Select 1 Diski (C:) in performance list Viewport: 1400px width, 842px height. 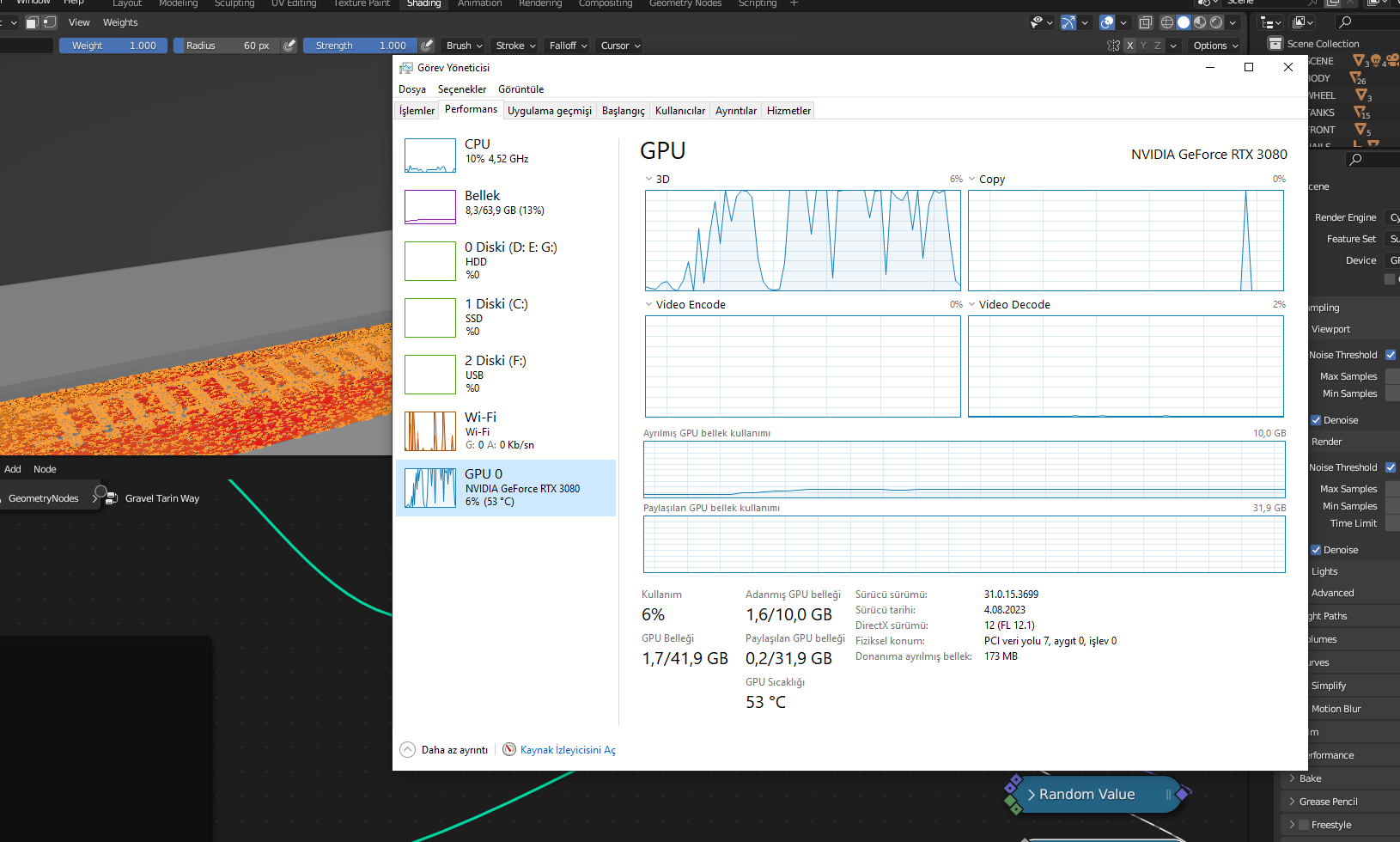pyautogui.click(x=506, y=318)
